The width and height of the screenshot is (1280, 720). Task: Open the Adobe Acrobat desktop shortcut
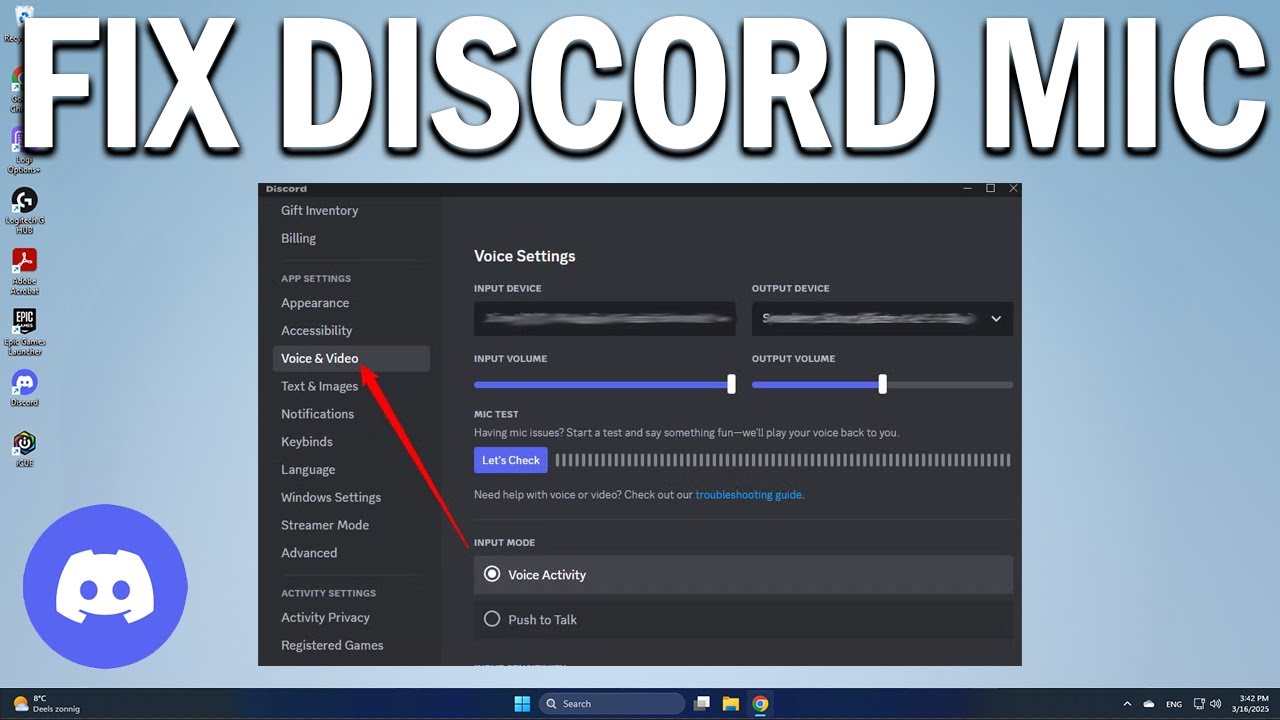pos(24,270)
